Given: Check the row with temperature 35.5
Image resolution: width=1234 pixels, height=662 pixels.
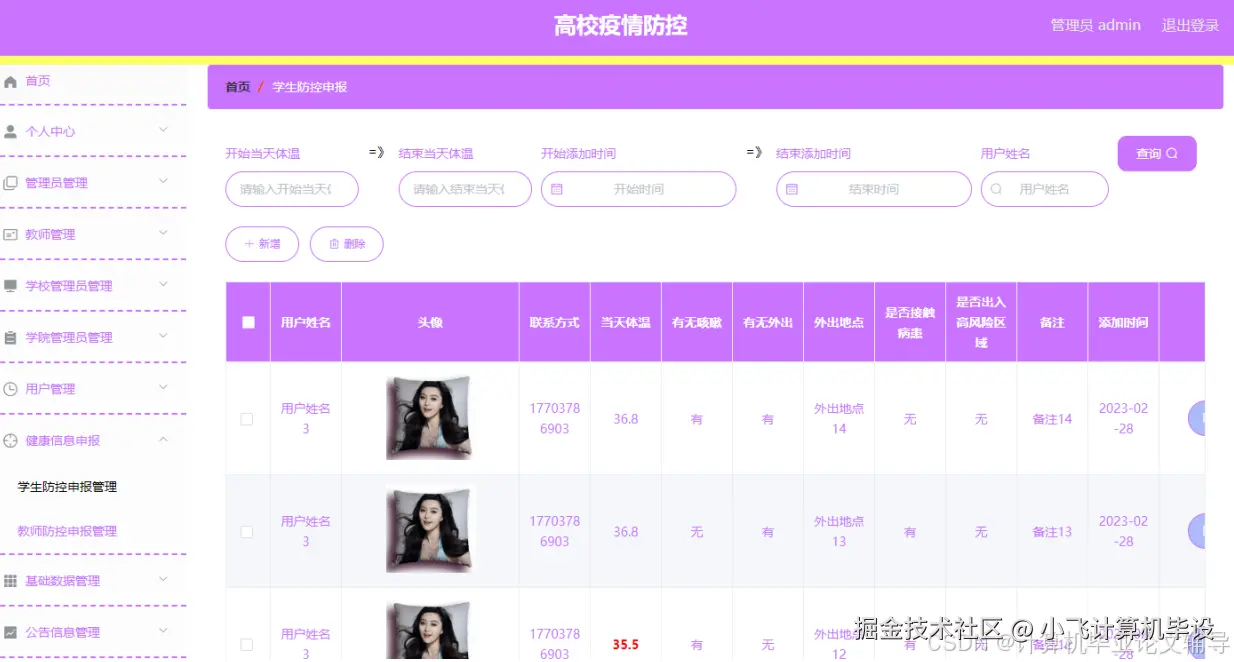Looking at the screenshot, I should [247, 645].
